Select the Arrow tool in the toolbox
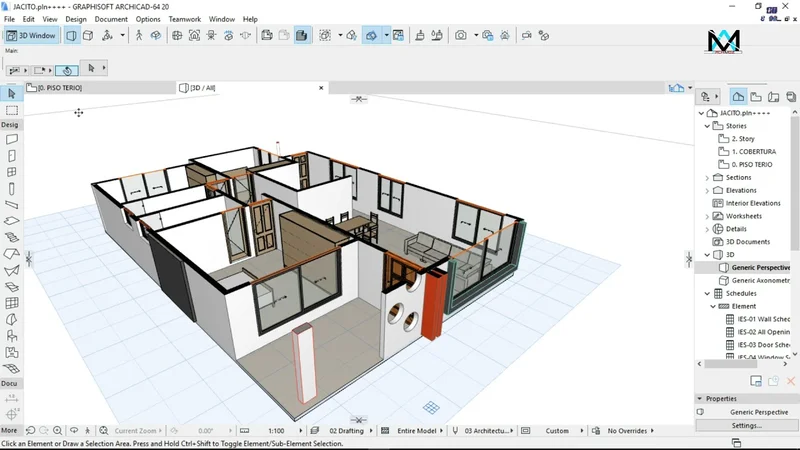This screenshot has width=800, height=450. (x=12, y=94)
